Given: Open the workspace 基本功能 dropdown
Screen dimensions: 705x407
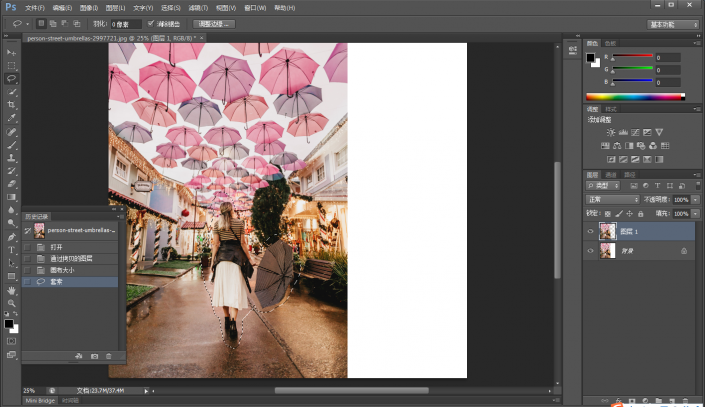Looking at the screenshot, I should (673, 25).
